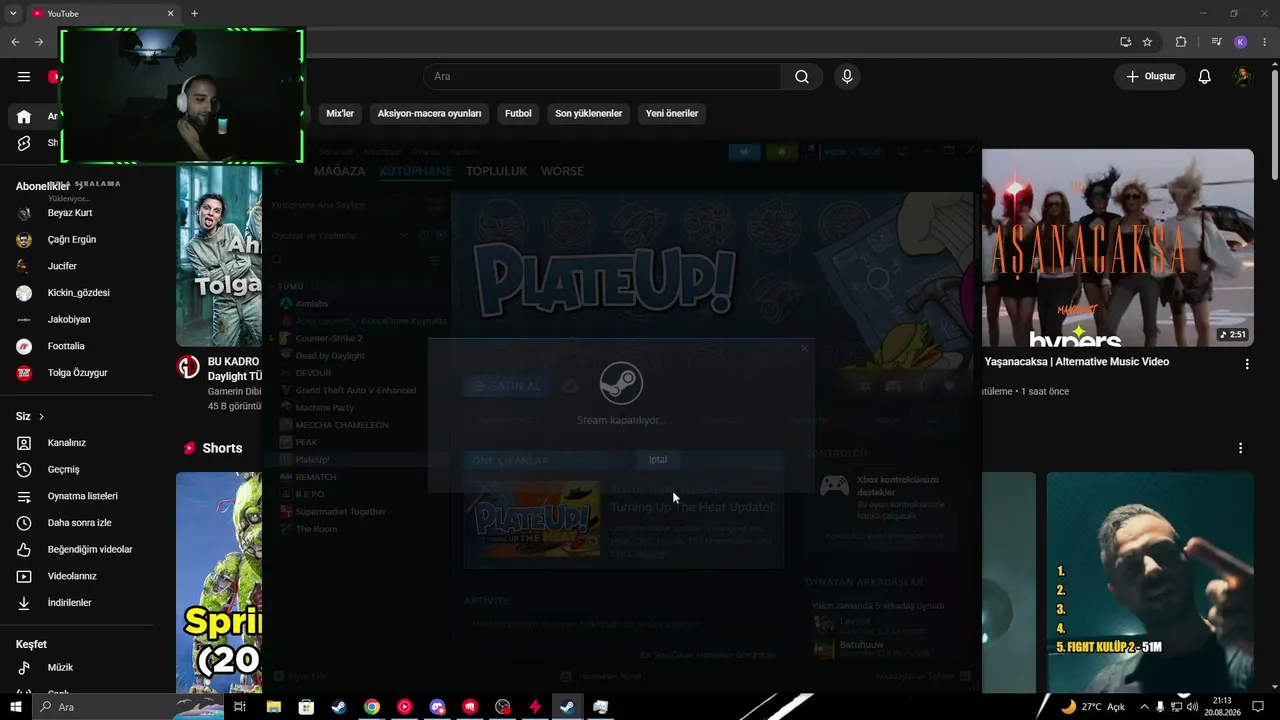Open Oynatma listeleri in the sidebar
Image resolution: width=1280 pixels, height=720 pixels.
(82, 496)
